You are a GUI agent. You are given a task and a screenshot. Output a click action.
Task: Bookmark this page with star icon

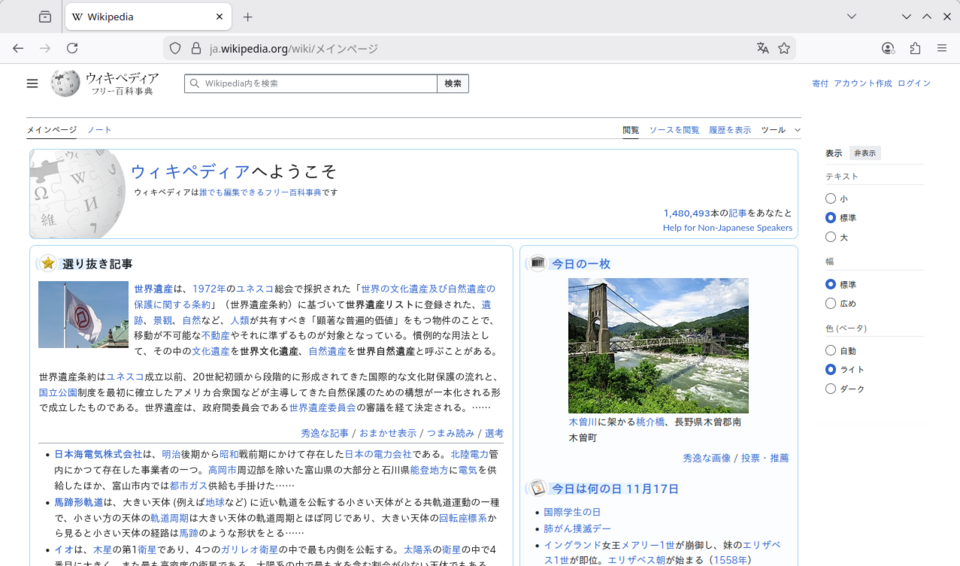(784, 48)
